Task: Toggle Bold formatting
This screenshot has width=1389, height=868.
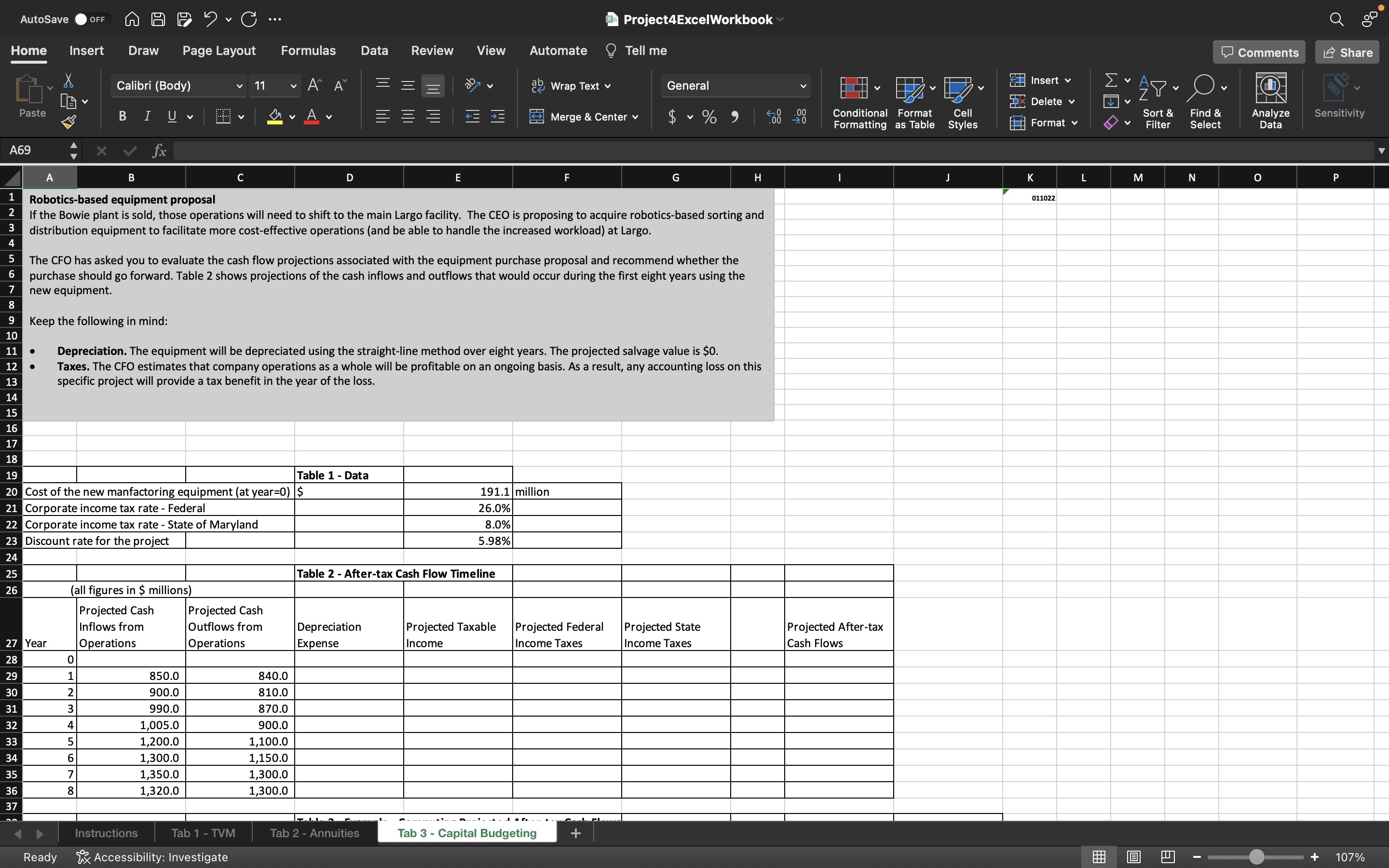Action: [x=122, y=117]
